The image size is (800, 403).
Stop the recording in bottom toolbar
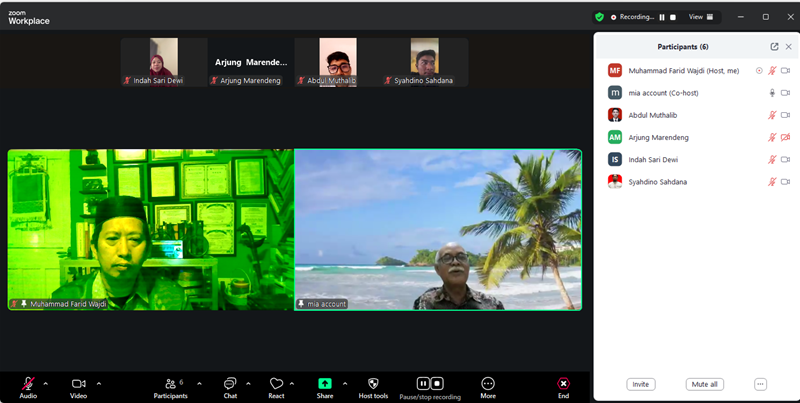437,383
